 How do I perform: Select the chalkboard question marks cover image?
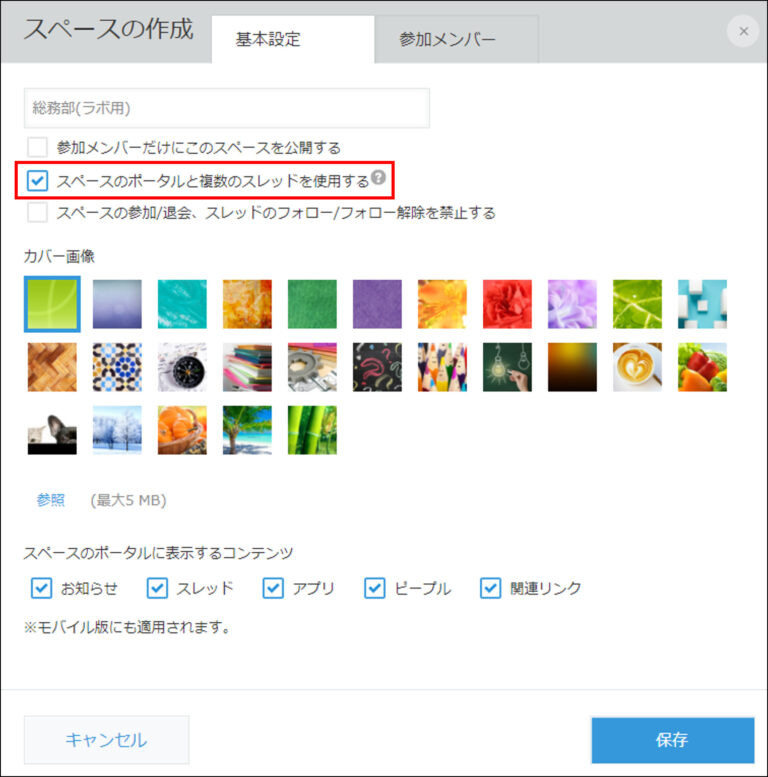tap(377, 367)
